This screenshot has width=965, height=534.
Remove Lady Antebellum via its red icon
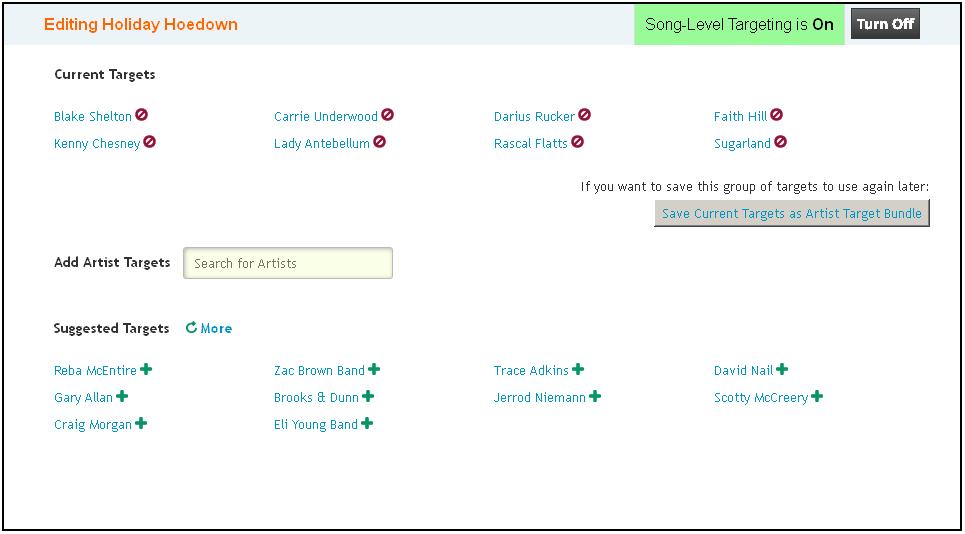(379, 142)
